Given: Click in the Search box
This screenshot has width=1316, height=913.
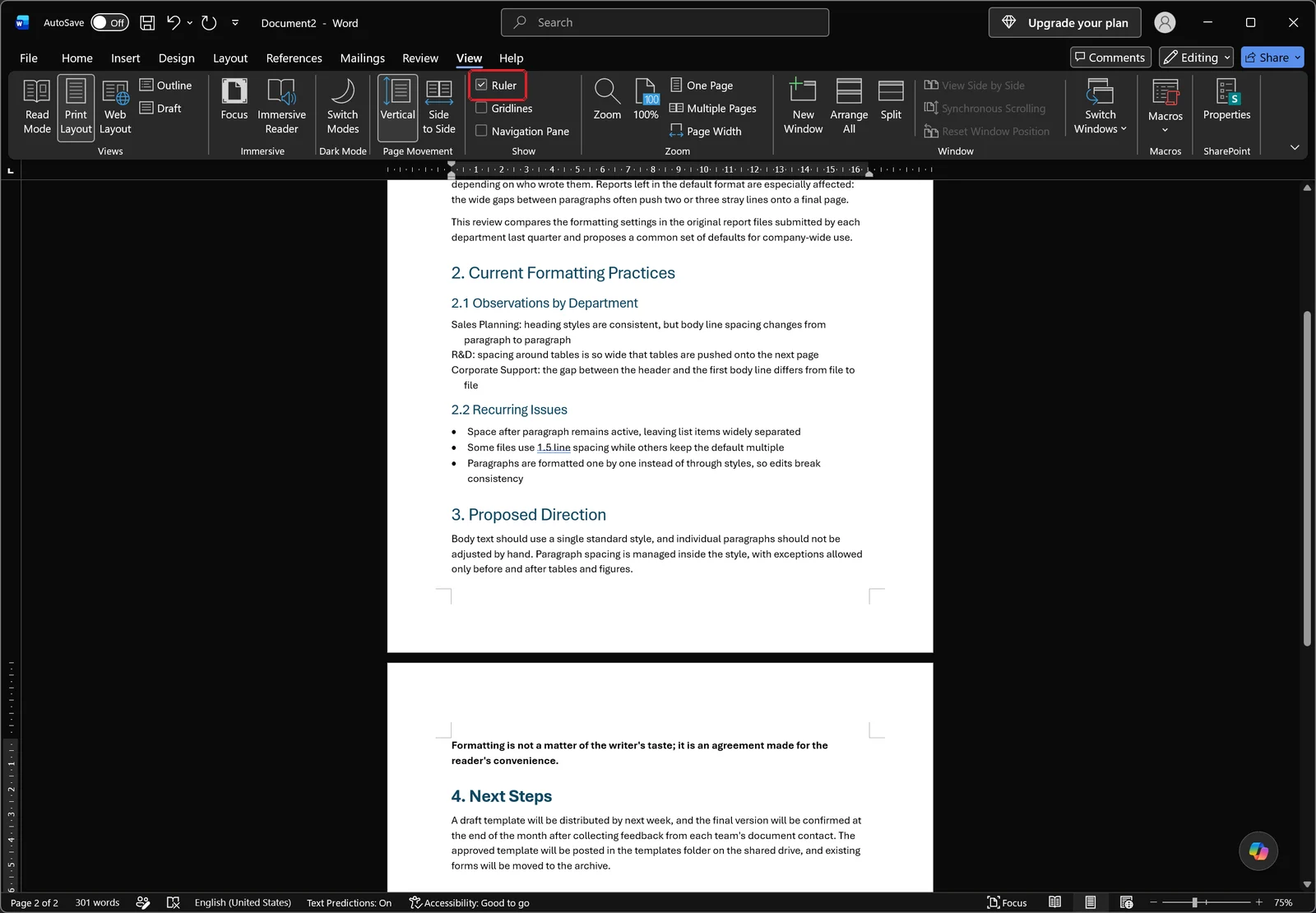Looking at the screenshot, I should pos(665,23).
